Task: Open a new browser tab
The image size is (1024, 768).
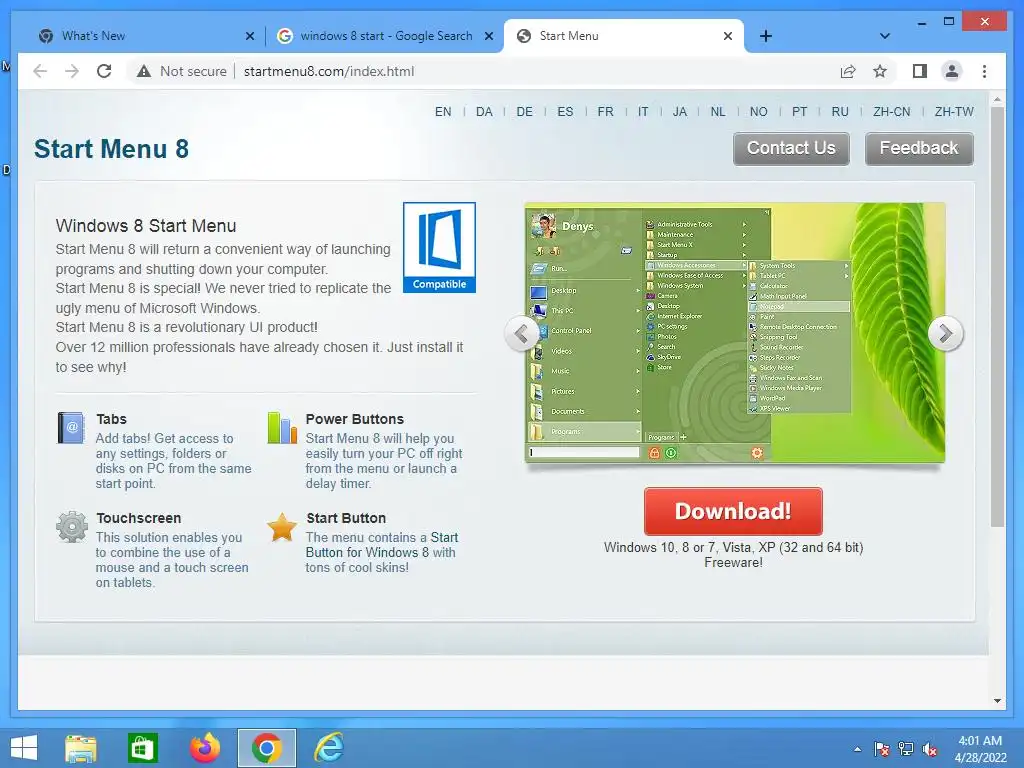Action: point(766,36)
